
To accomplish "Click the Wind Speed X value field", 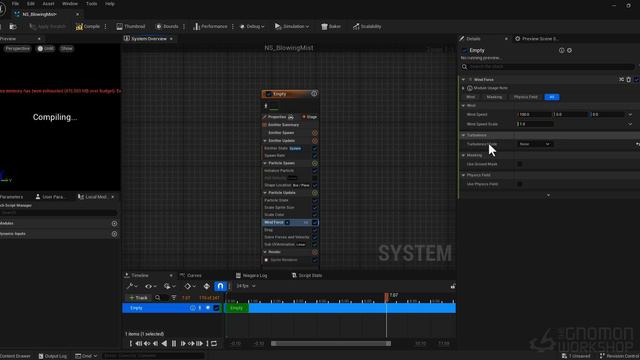I will 534,115.
